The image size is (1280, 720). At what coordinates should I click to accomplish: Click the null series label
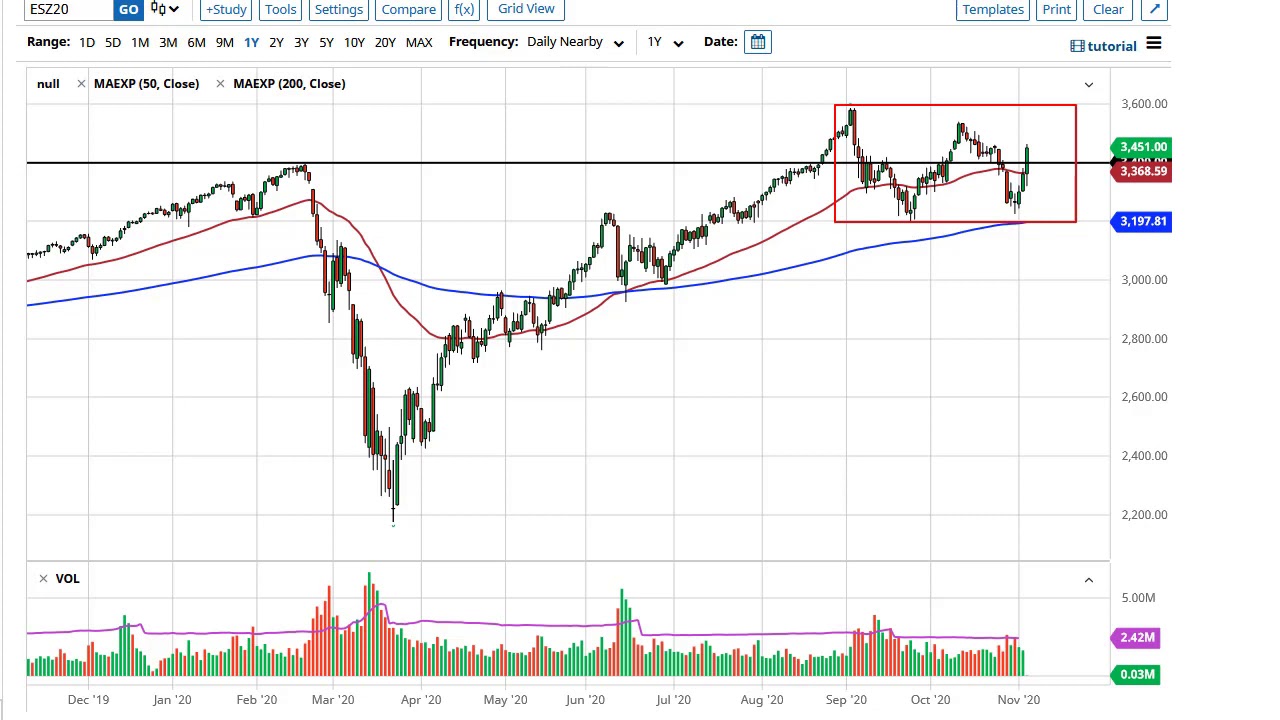[48, 84]
